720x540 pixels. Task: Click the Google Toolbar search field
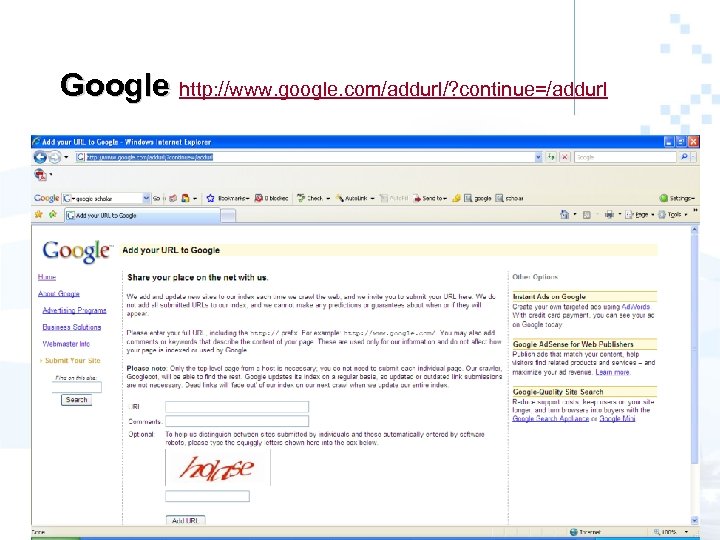[x=106, y=198]
